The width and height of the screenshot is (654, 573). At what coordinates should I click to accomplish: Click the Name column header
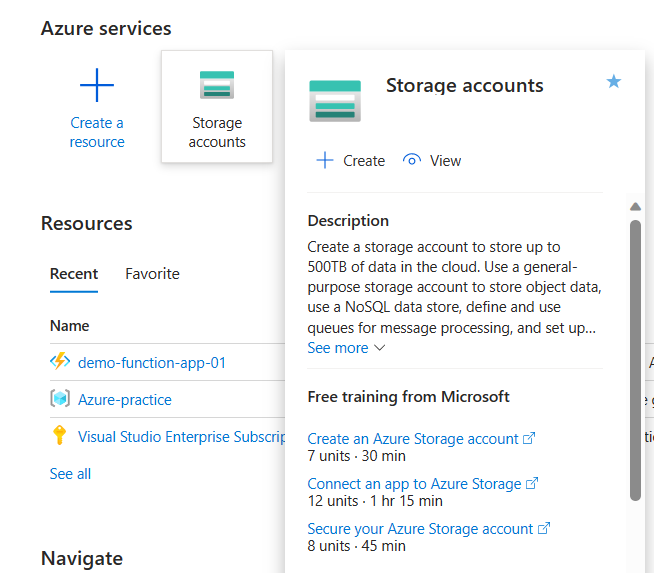69,325
